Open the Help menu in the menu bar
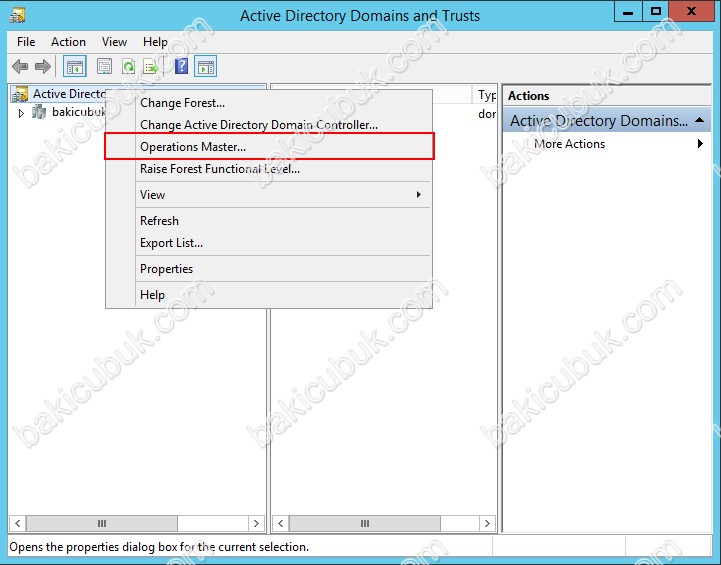Screen dimensions: 721x565 tap(155, 42)
